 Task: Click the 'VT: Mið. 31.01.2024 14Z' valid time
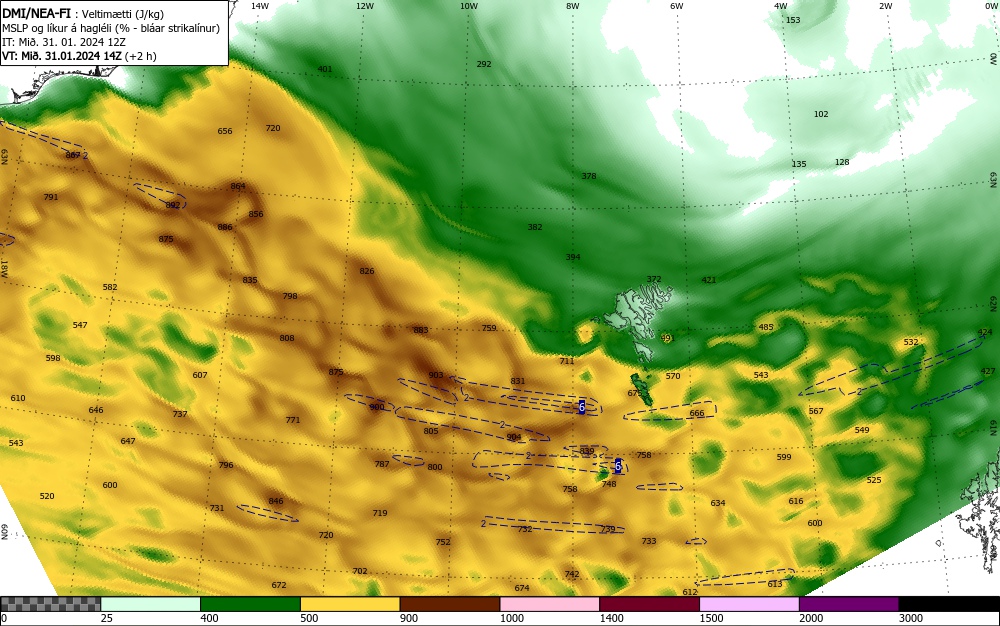pos(79,56)
